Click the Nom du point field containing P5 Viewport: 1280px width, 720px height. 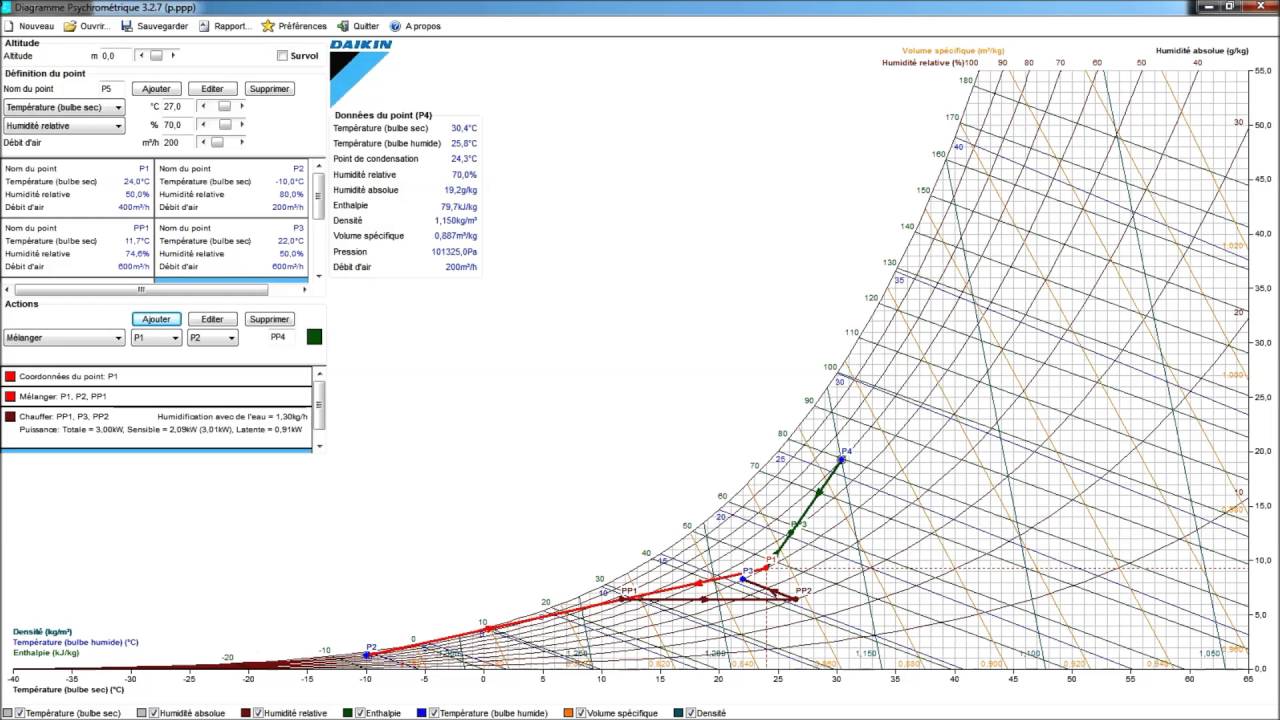pyautogui.click(x=112, y=89)
